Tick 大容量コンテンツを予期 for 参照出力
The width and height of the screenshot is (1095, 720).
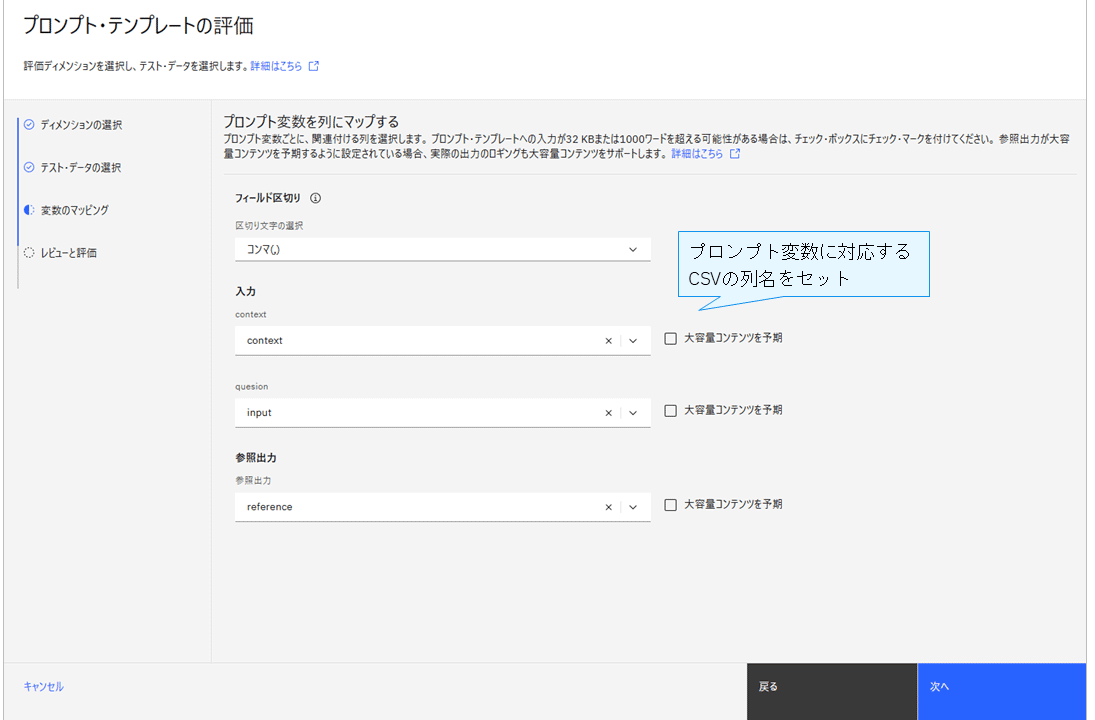[x=671, y=505]
